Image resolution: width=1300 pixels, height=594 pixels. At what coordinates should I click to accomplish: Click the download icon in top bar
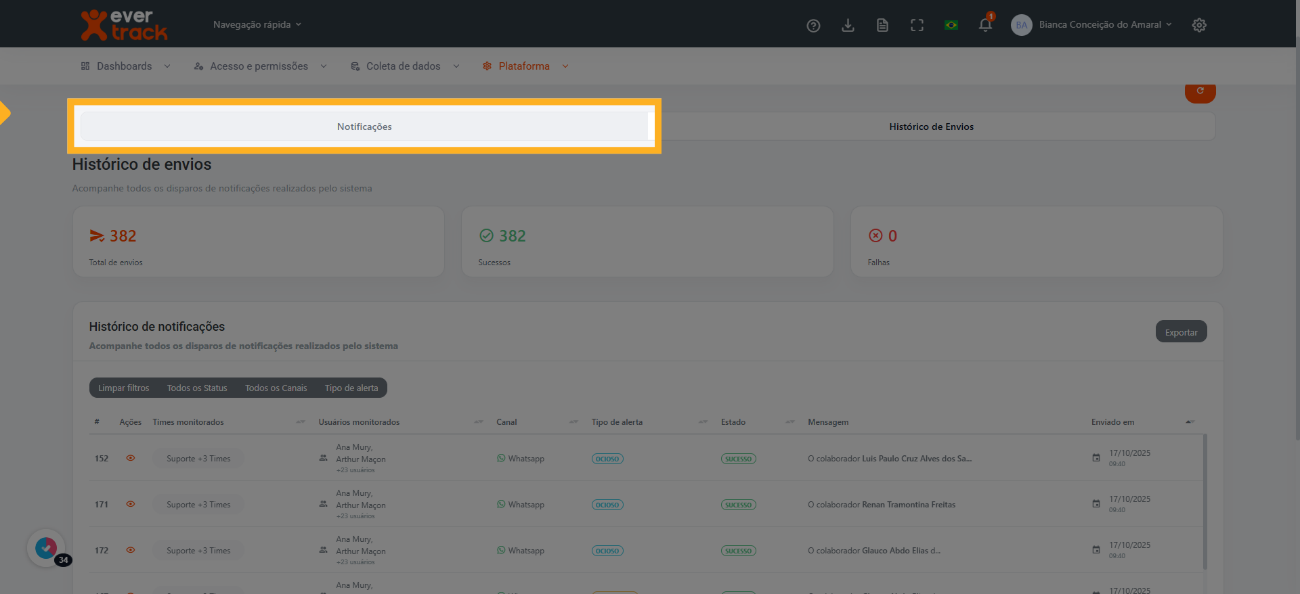pos(848,25)
